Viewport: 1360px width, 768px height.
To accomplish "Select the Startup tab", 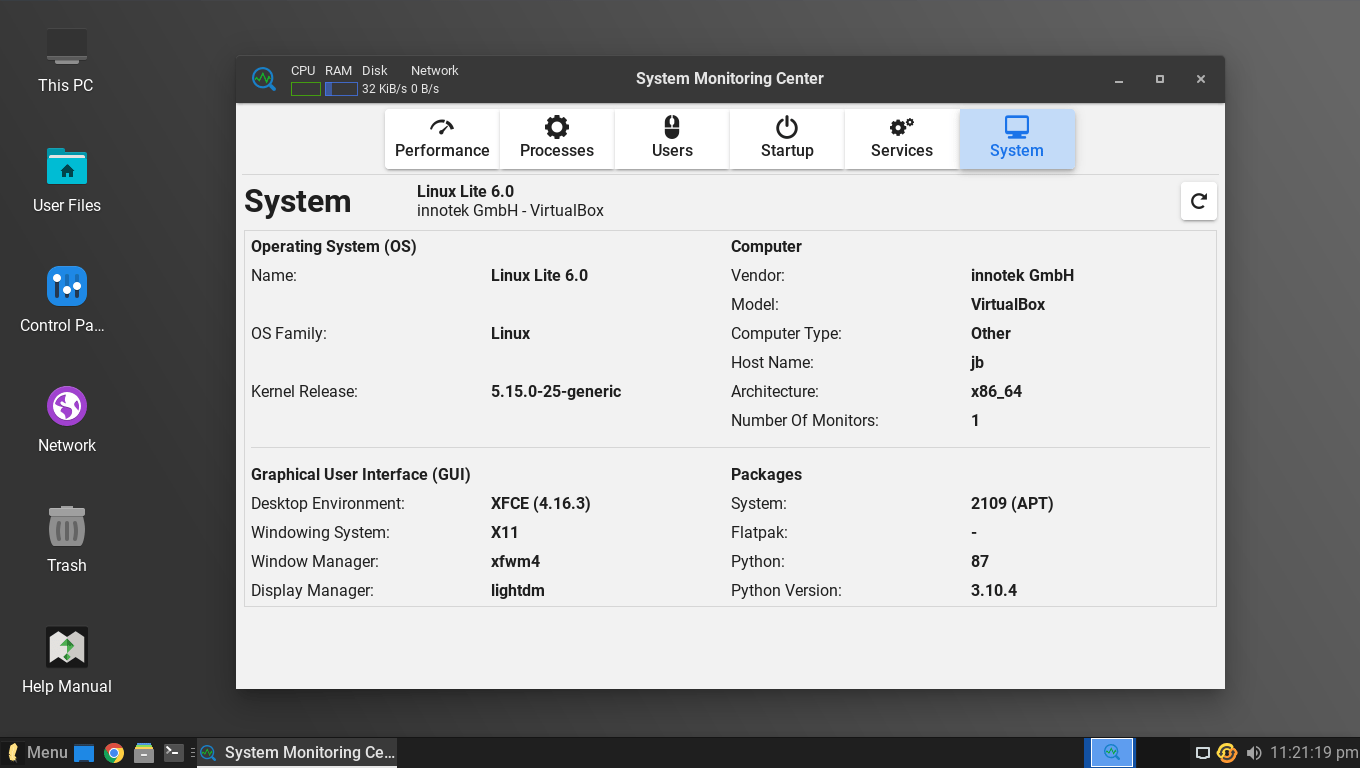I will coord(787,139).
